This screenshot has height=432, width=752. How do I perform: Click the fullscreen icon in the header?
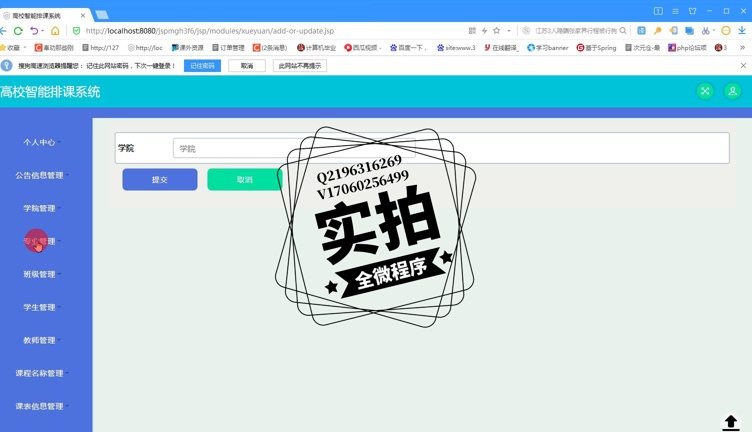tap(705, 91)
